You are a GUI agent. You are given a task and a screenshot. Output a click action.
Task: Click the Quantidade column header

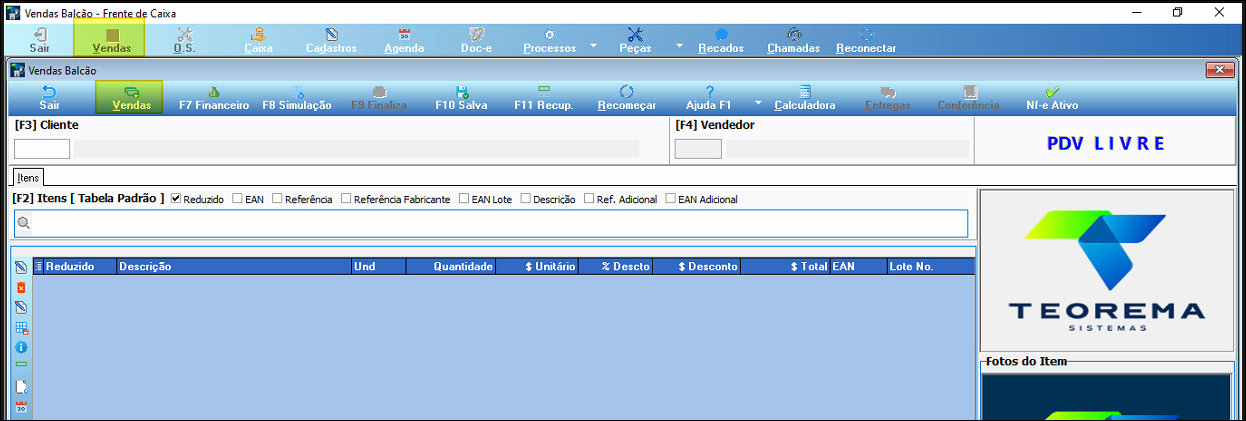(450, 267)
